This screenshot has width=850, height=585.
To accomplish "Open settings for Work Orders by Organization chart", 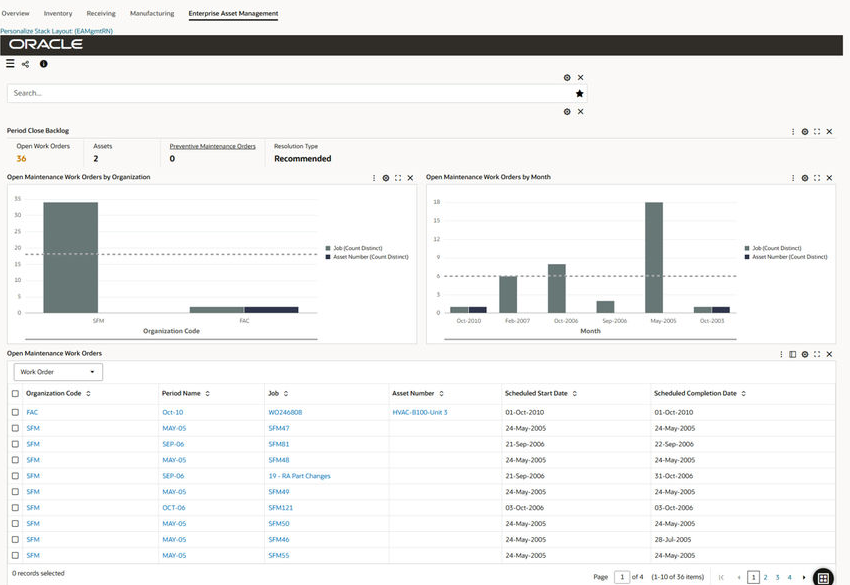I will (386, 178).
